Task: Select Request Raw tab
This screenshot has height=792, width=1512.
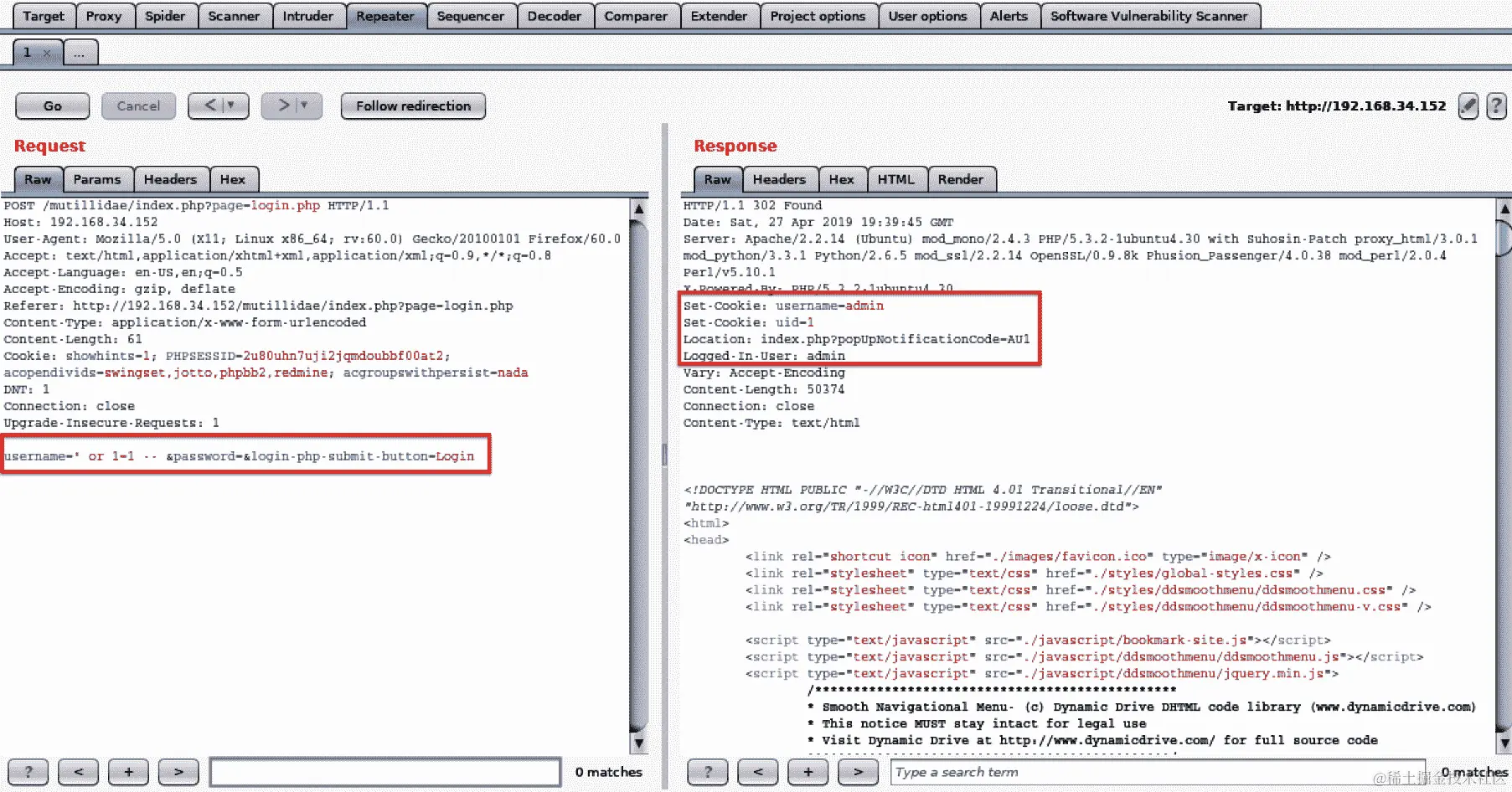Action: [x=38, y=179]
